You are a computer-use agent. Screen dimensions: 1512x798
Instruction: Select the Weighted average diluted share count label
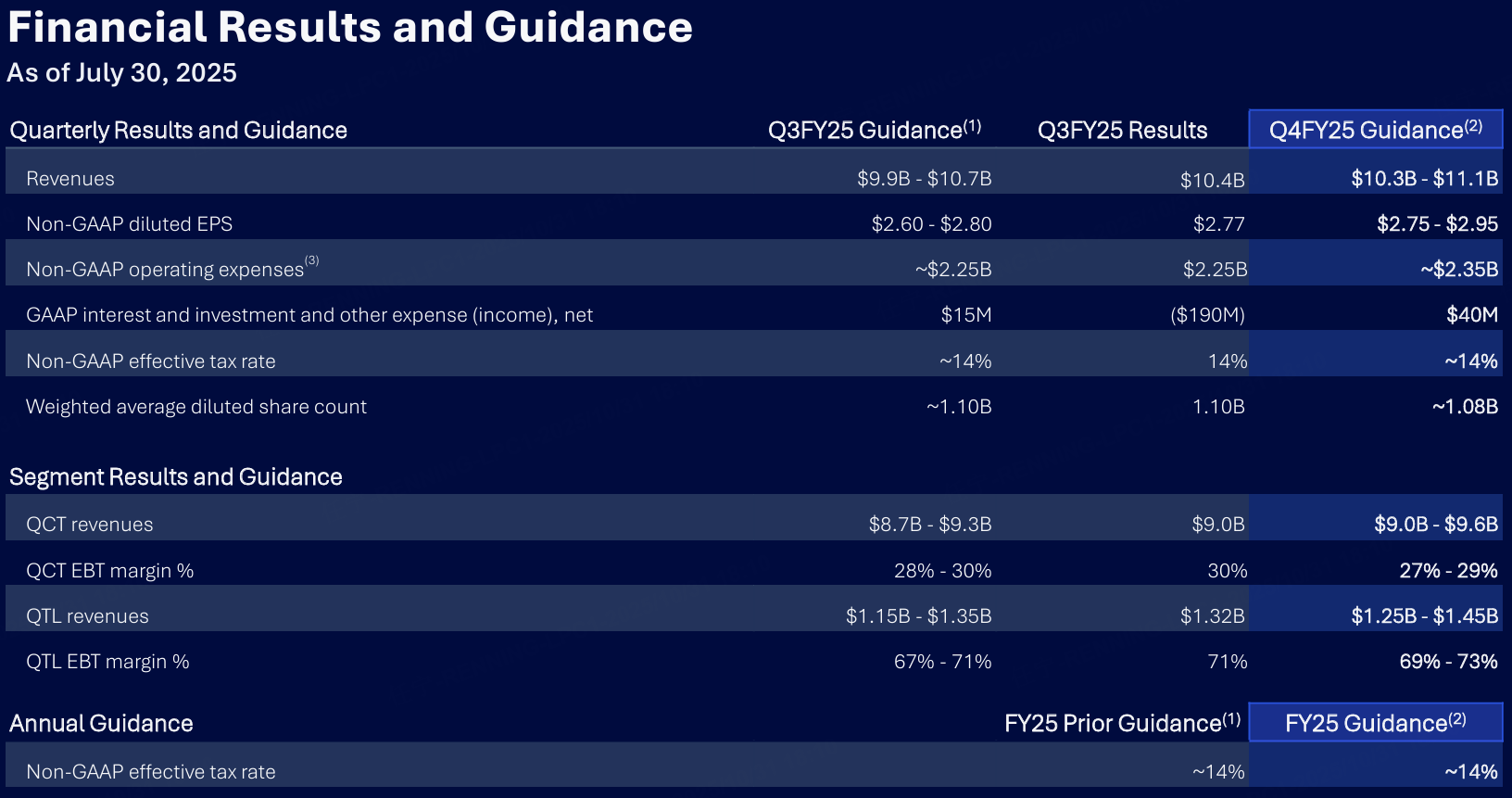point(196,407)
